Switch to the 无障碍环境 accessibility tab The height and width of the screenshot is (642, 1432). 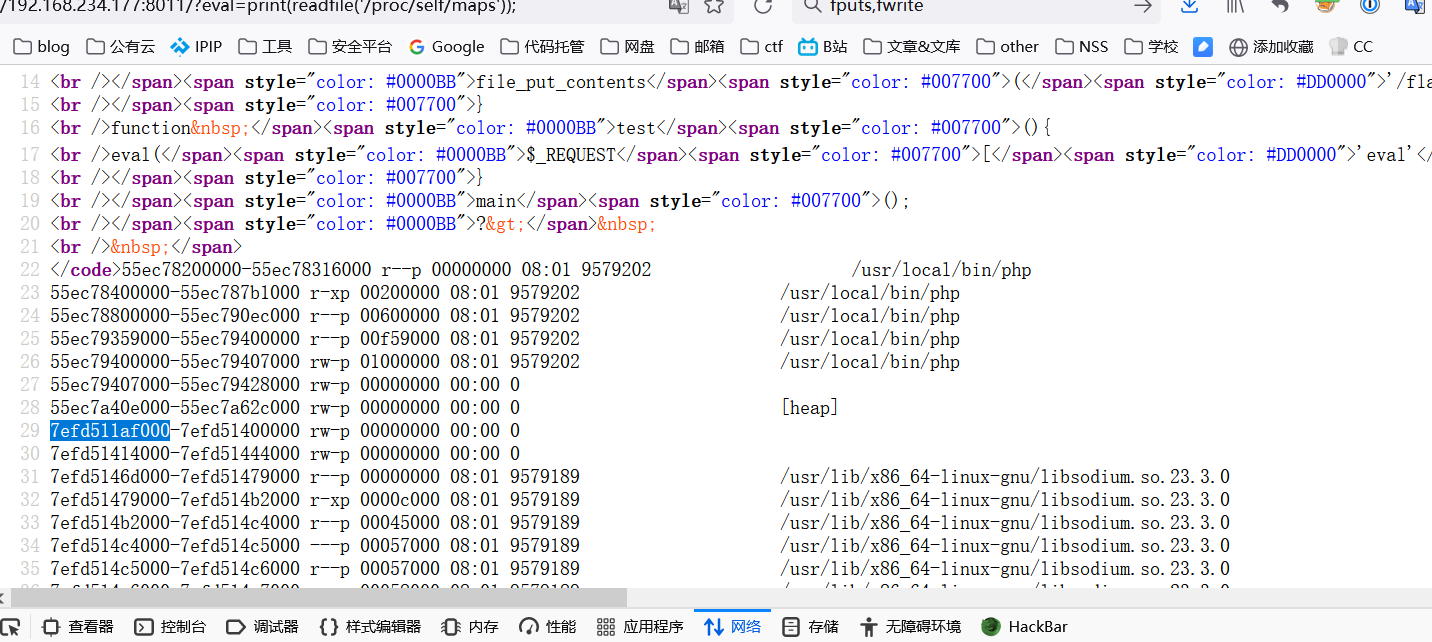point(910,627)
